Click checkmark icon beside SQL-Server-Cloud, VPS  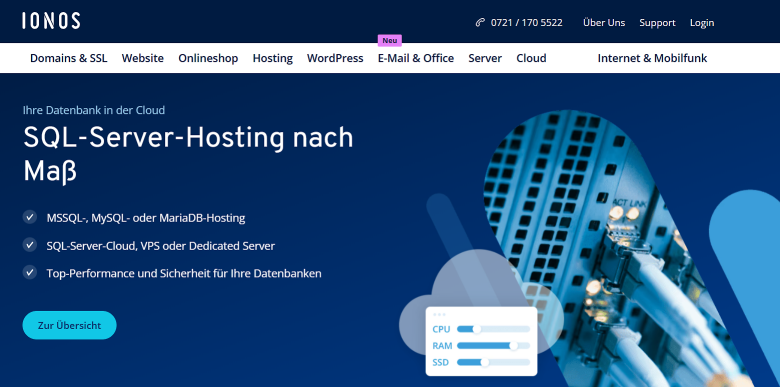(x=30, y=245)
